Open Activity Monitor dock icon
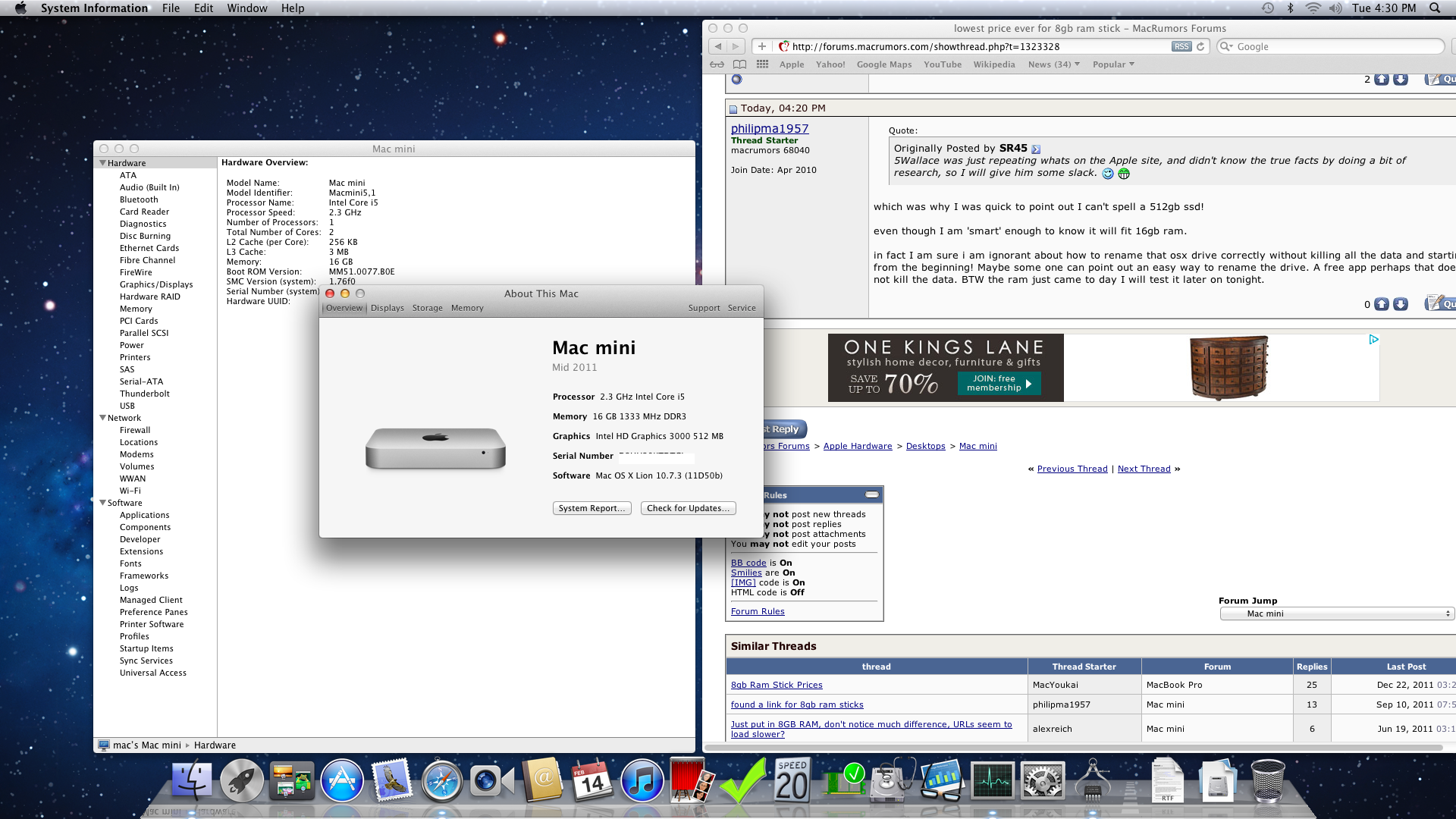Screen dimensions: 1456x819 click(x=992, y=781)
